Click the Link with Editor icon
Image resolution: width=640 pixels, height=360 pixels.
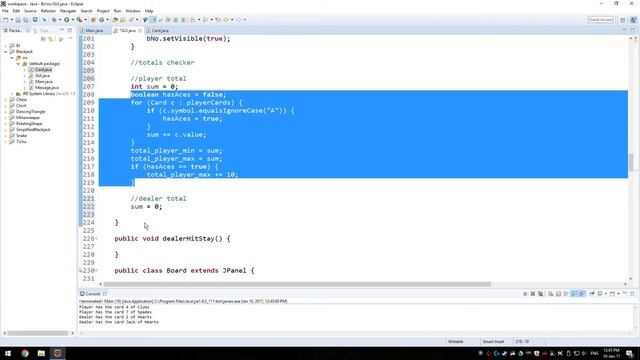pos(51,39)
